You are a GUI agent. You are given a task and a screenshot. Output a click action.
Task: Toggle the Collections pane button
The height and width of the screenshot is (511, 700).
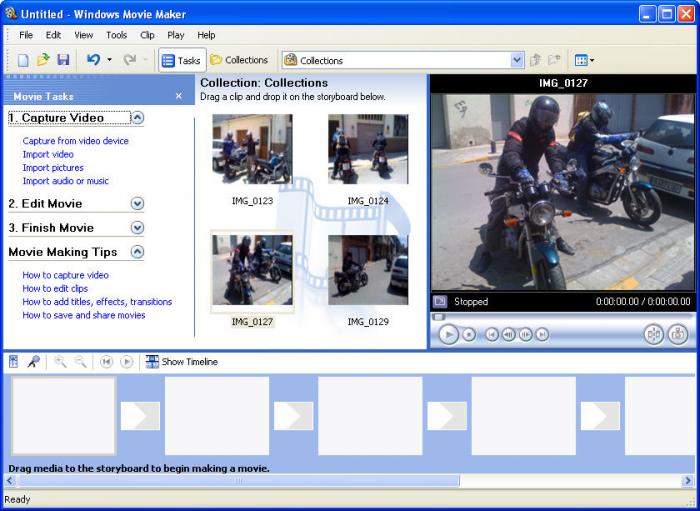[x=239, y=60]
